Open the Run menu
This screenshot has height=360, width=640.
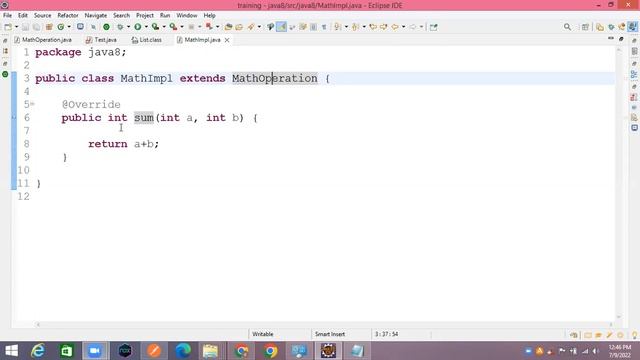click(165, 15)
